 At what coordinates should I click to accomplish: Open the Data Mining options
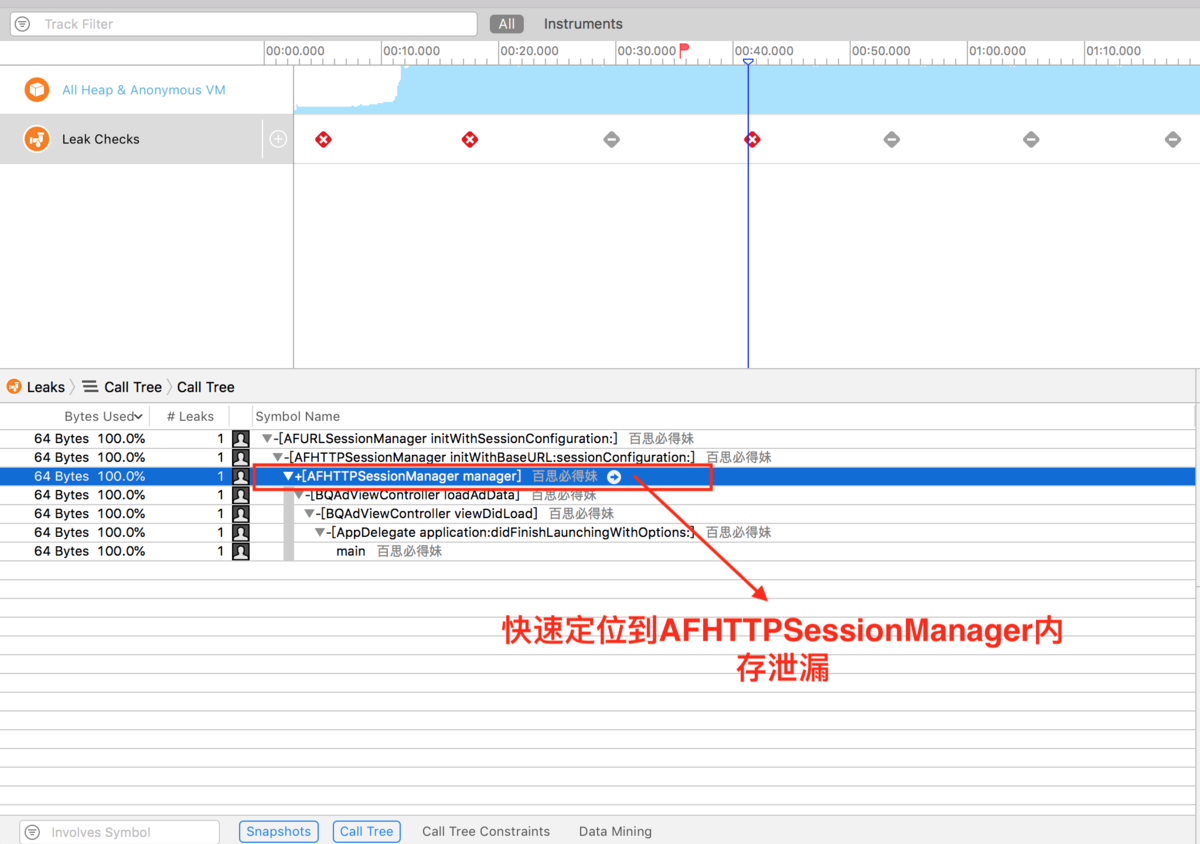[x=615, y=832]
